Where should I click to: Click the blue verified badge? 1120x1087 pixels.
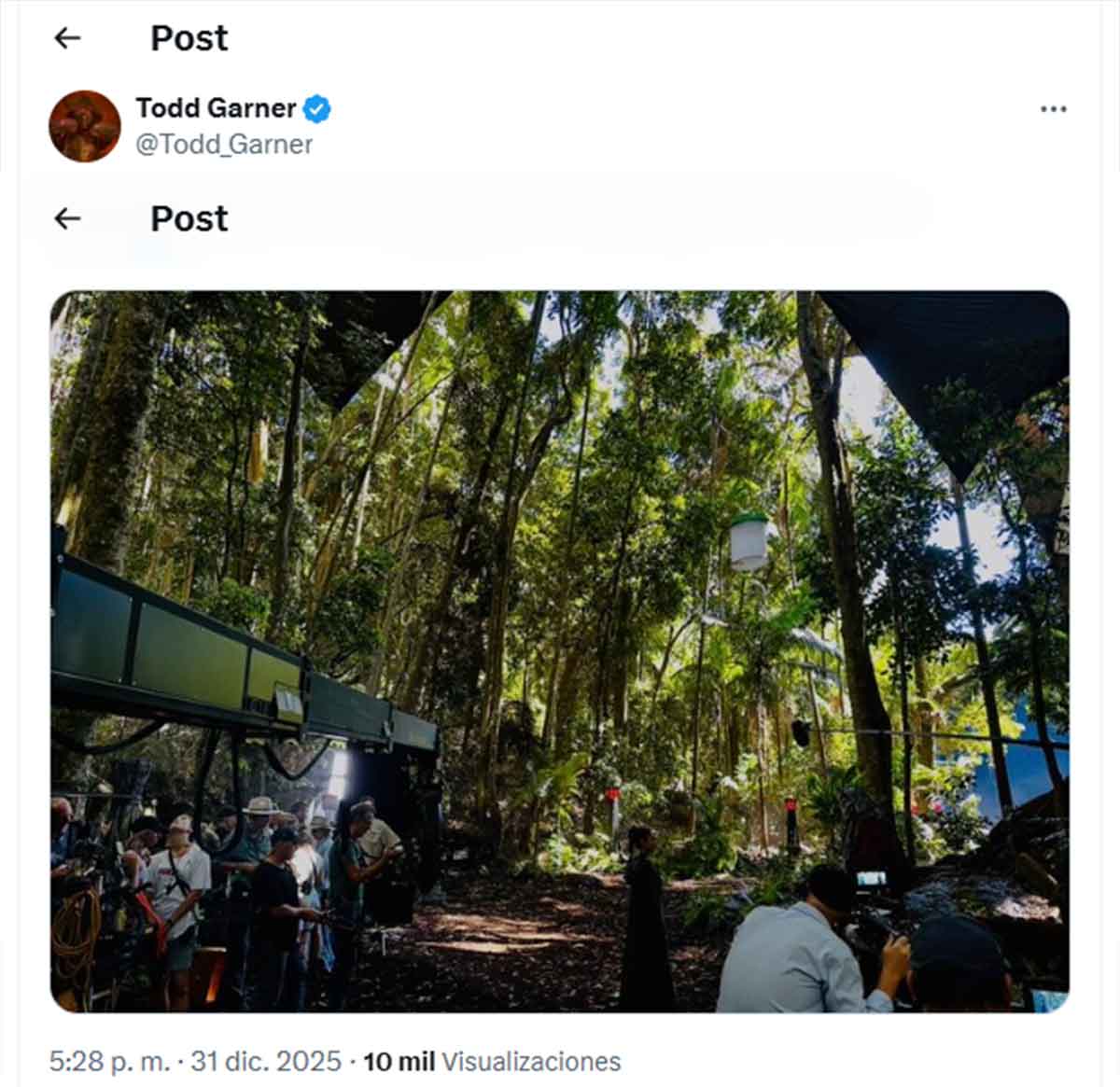coord(317,108)
